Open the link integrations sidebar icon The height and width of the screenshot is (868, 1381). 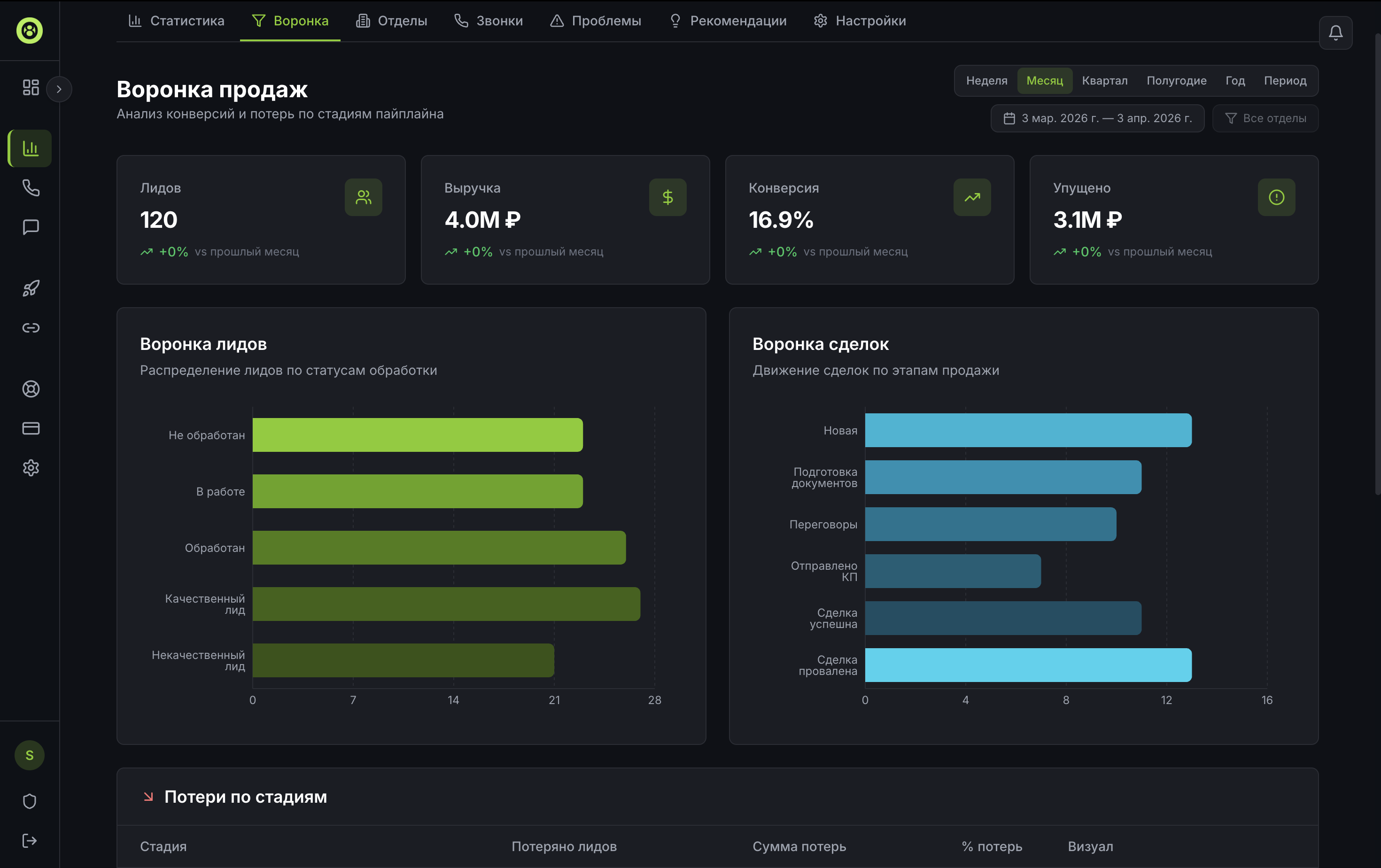(x=31, y=327)
